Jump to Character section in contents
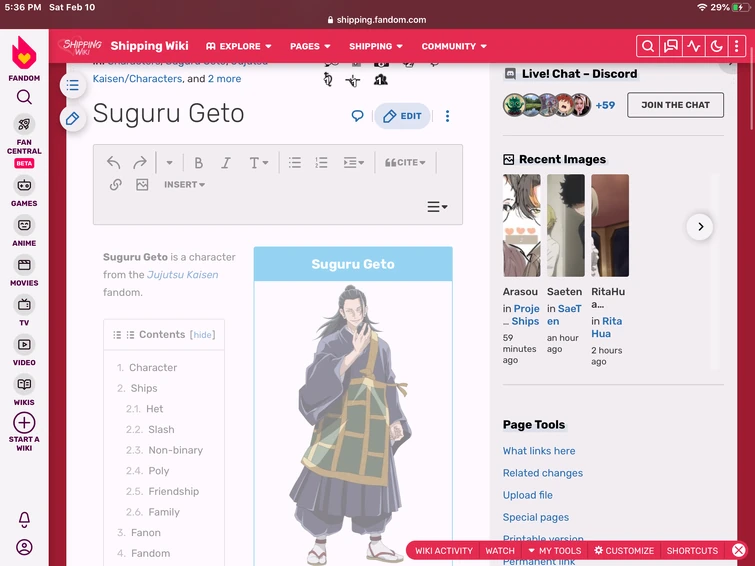 pyautogui.click(x=153, y=368)
